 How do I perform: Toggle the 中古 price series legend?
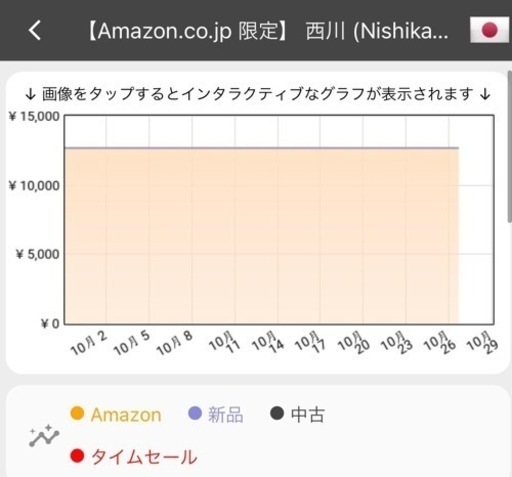(297, 414)
